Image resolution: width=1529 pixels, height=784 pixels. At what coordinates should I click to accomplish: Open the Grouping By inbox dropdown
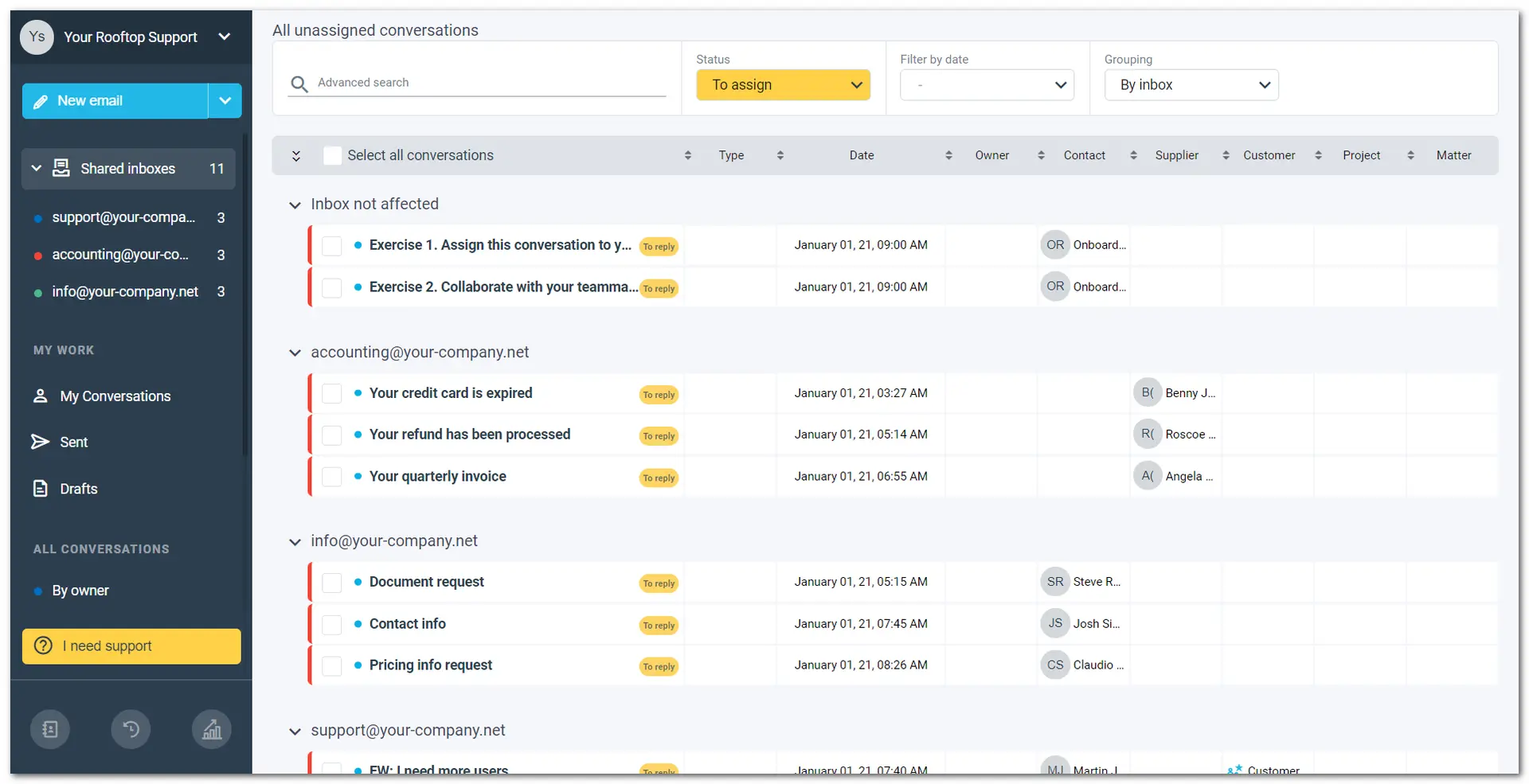point(1191,85)
